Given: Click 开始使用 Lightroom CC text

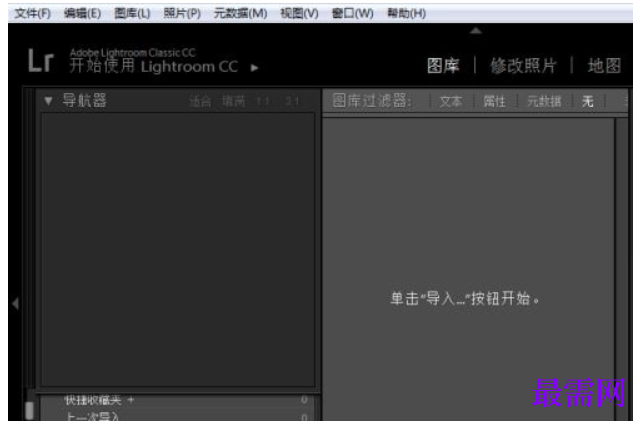Looking at the screenshot, I should click(x=154, y=66).
